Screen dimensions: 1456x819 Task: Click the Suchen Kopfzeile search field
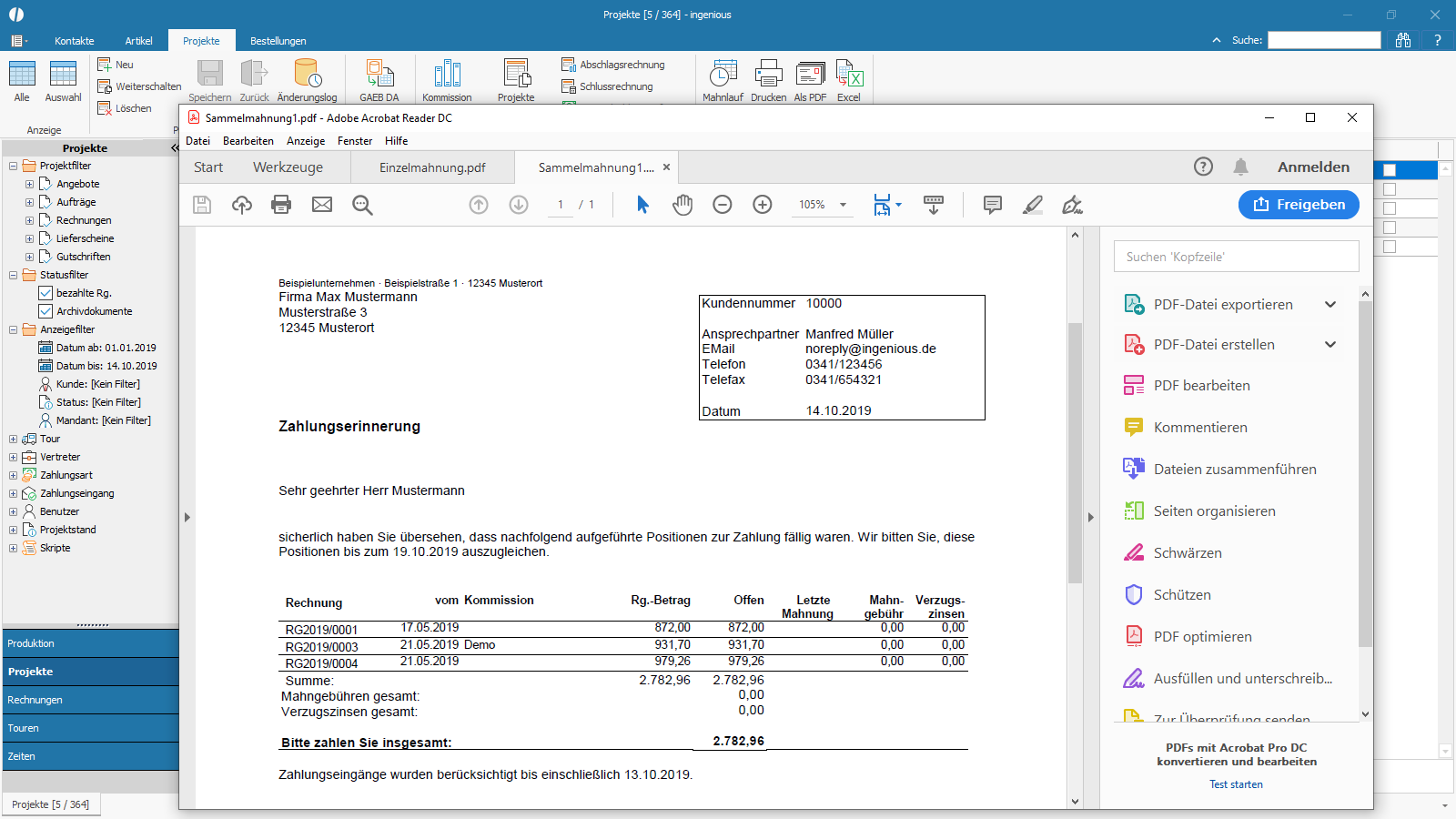(x=1236, y=256)
